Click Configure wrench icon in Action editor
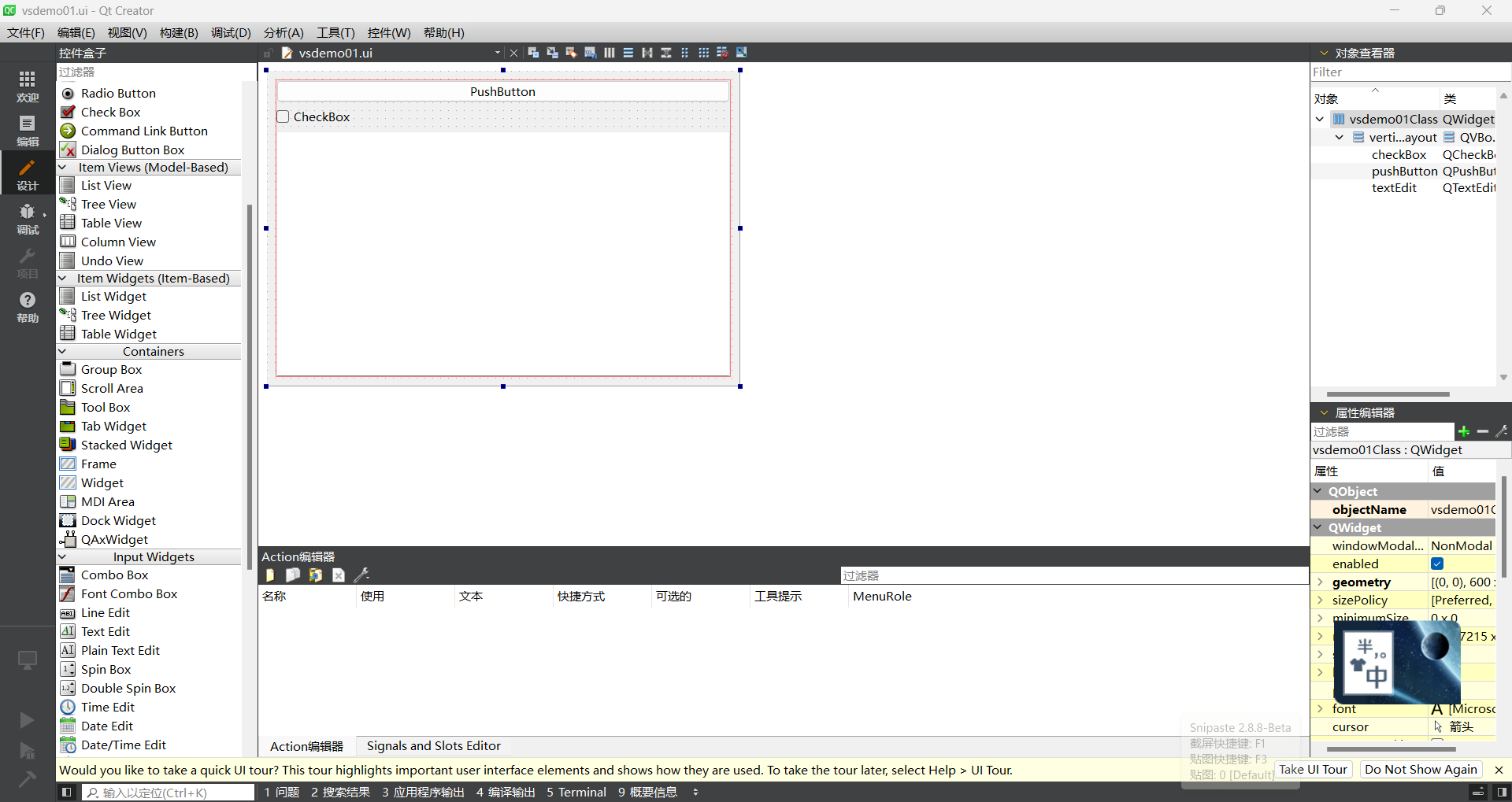 [361, 575]
